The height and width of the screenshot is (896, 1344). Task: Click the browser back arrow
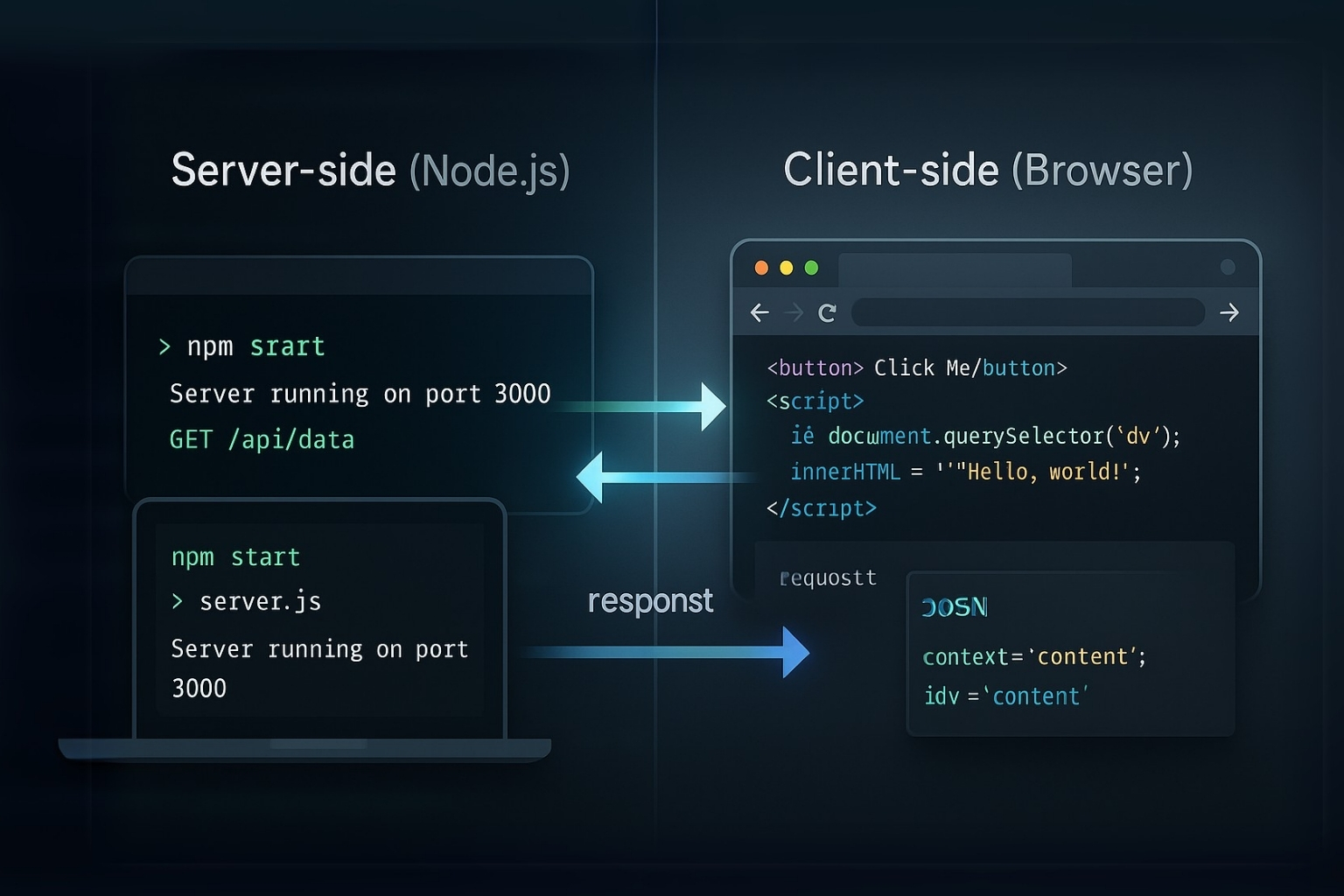click(x=759, y=312)
